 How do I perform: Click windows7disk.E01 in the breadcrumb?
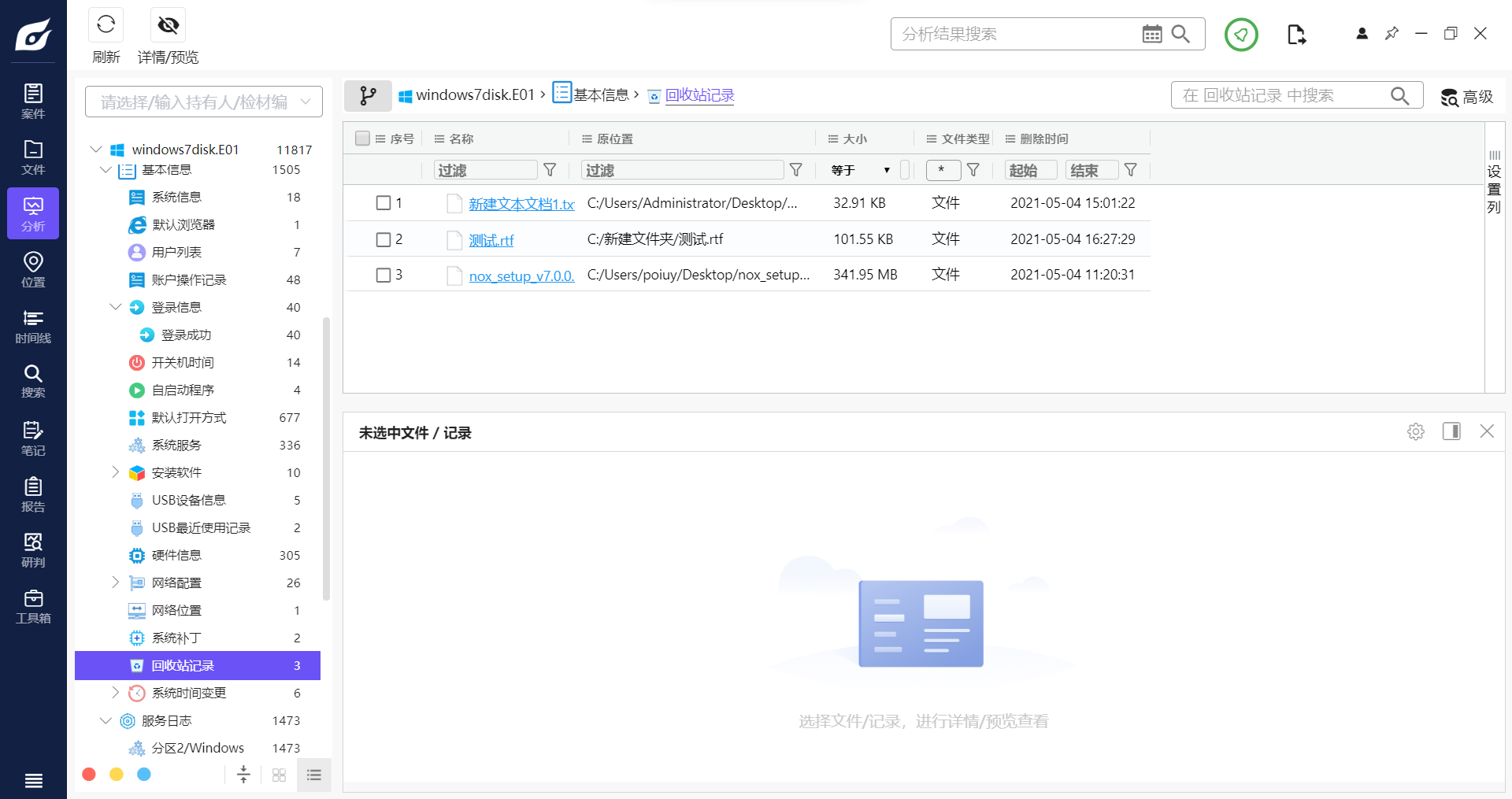[476, 95]
